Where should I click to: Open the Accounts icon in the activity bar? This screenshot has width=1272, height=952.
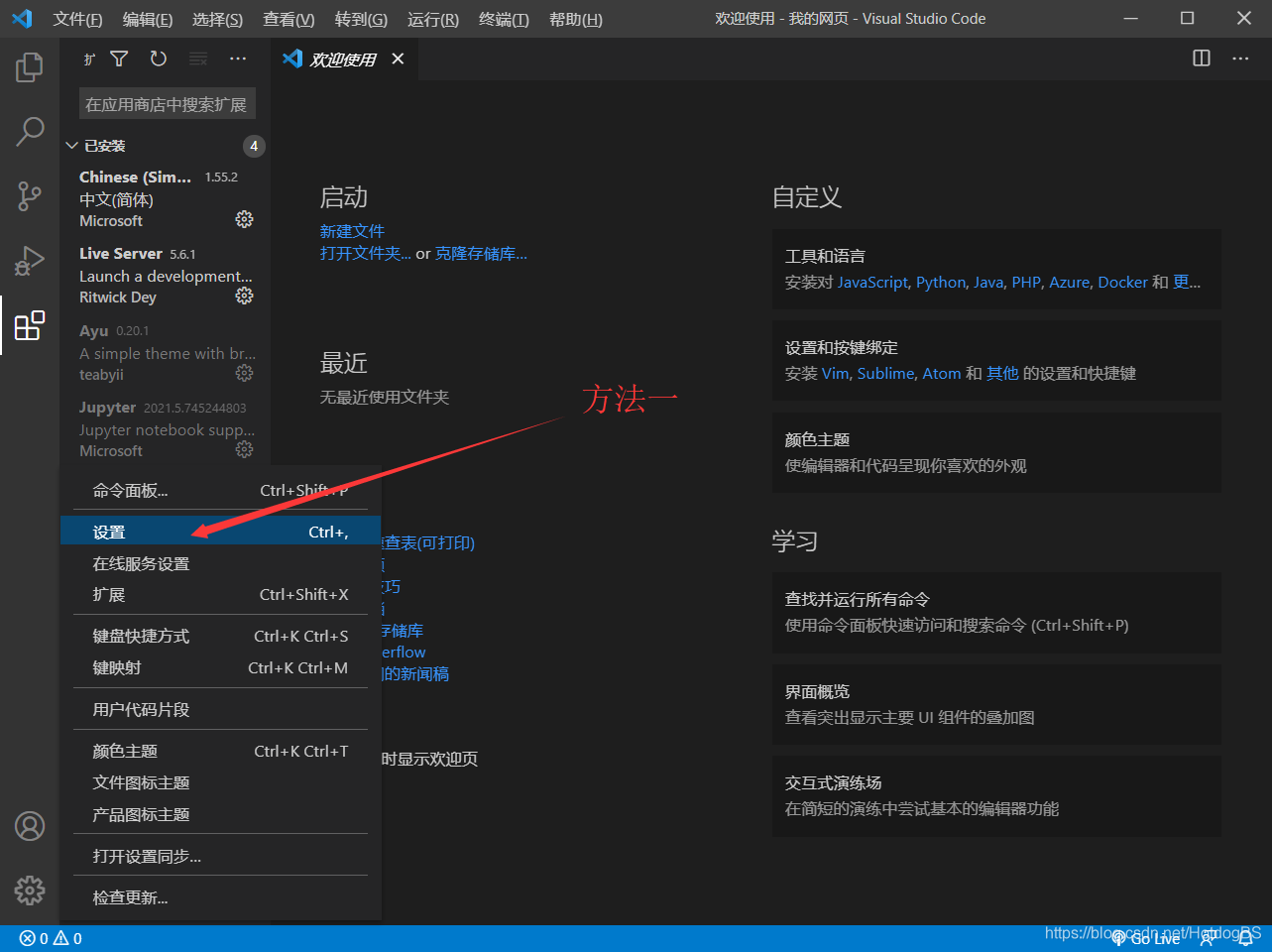(x=30, y=826)
